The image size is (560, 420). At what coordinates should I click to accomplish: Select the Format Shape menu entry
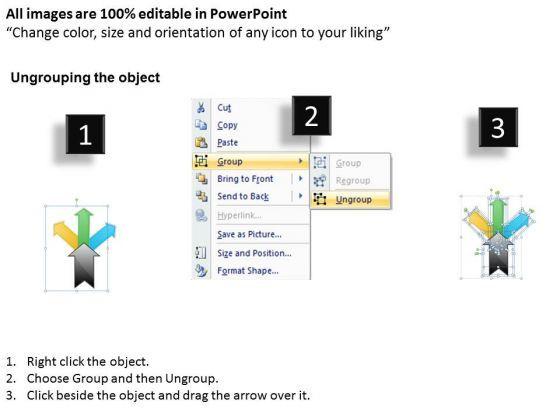pyautogui.click(x=248, y=271)
